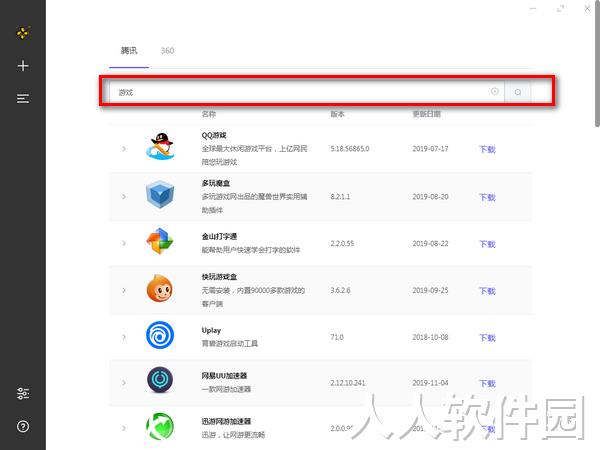Open the list menu icon in sidebar
The height and width of the screenshot is (450, 600).
pos(23,99)
